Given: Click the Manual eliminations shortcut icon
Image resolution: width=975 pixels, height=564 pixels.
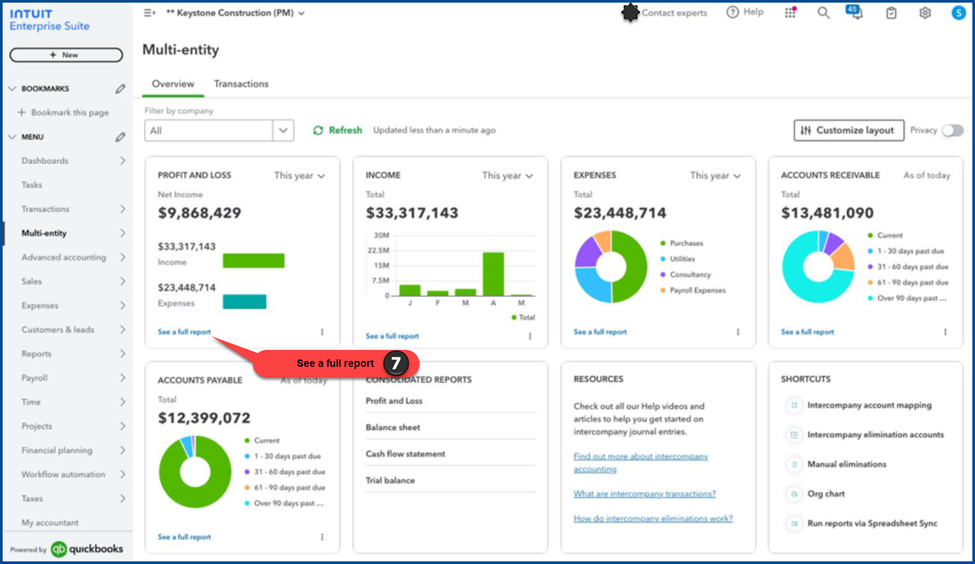Looking at the screenshot, I should pos(794,465).
